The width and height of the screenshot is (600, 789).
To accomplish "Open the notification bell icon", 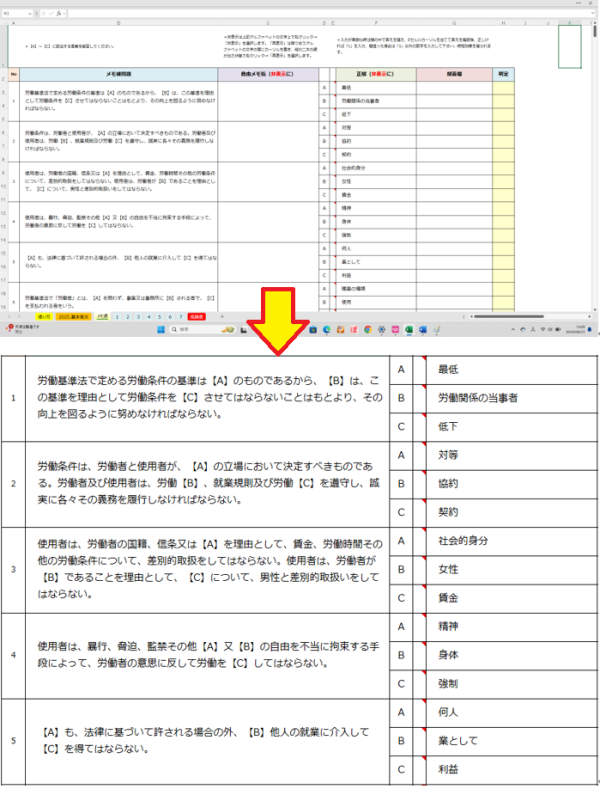I will click(589, 330).
